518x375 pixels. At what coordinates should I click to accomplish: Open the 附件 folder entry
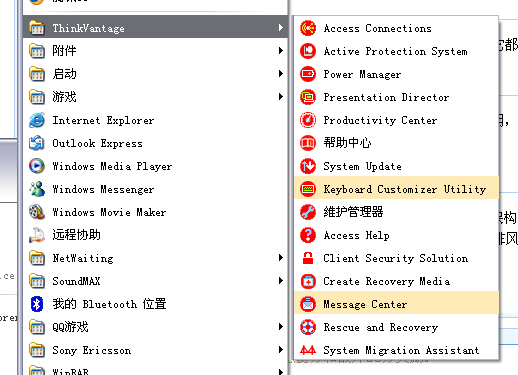point(155,51)
